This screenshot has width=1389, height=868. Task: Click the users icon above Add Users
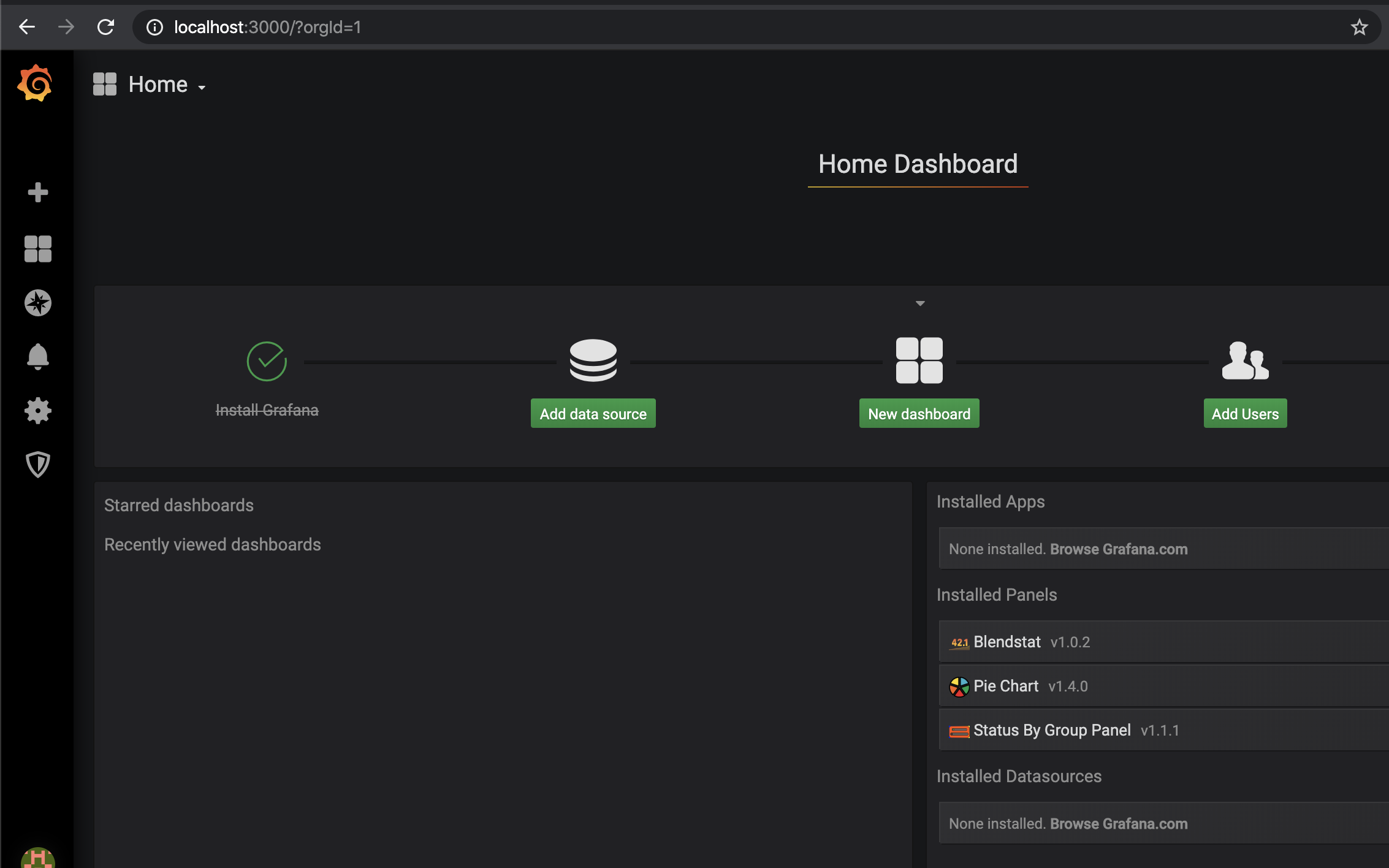click(x=1245, y=360)
